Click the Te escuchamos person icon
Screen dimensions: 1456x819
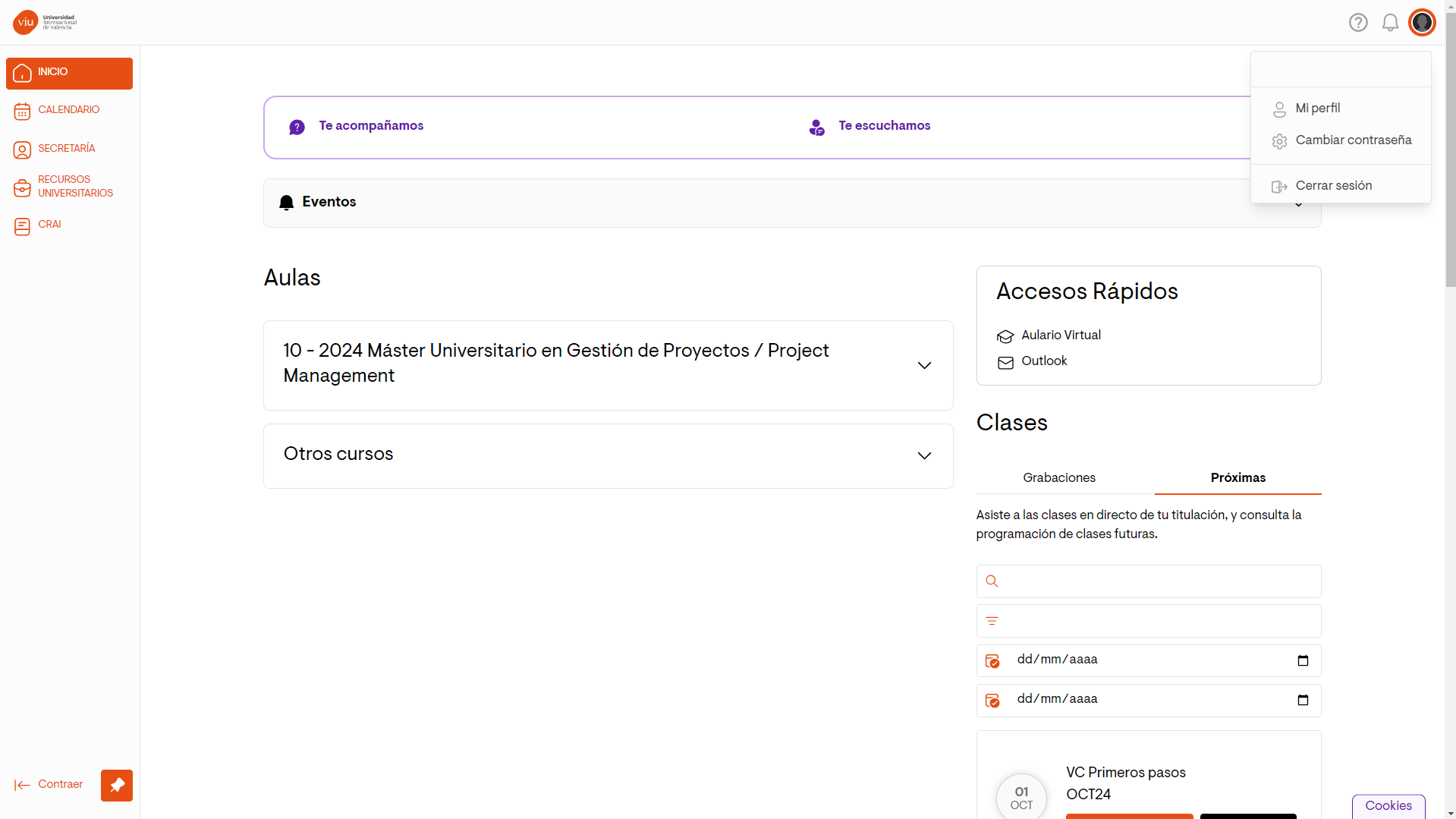pyautogui.click(x=816, y=128)
